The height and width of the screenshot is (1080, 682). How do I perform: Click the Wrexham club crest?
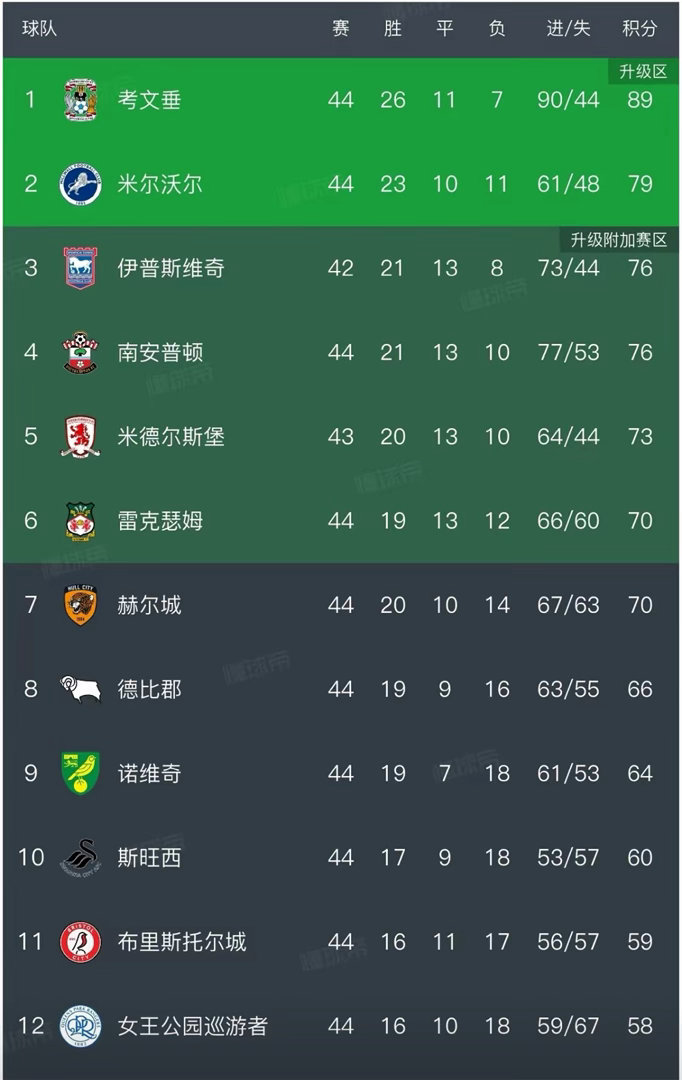[80, 521]
